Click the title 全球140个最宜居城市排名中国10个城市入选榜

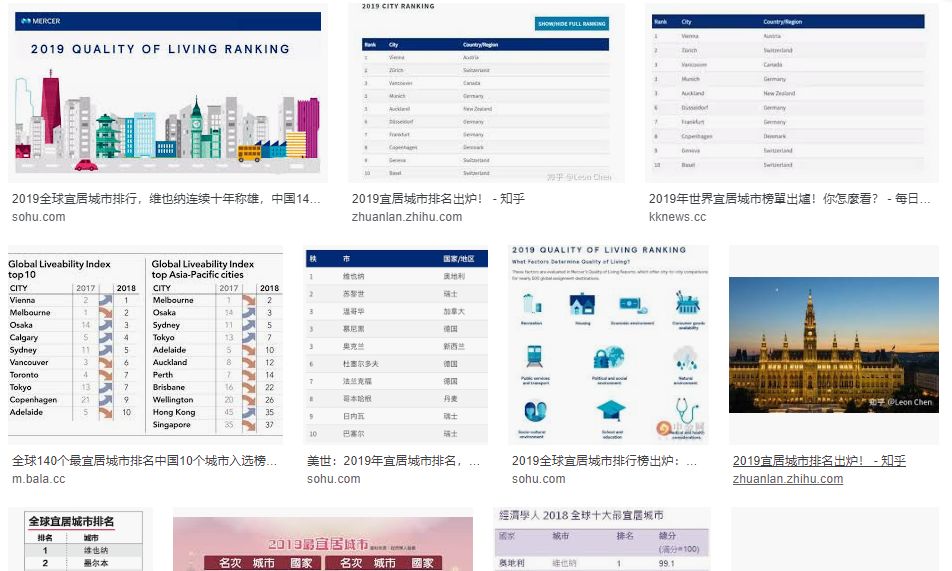(x=144, y=461)
